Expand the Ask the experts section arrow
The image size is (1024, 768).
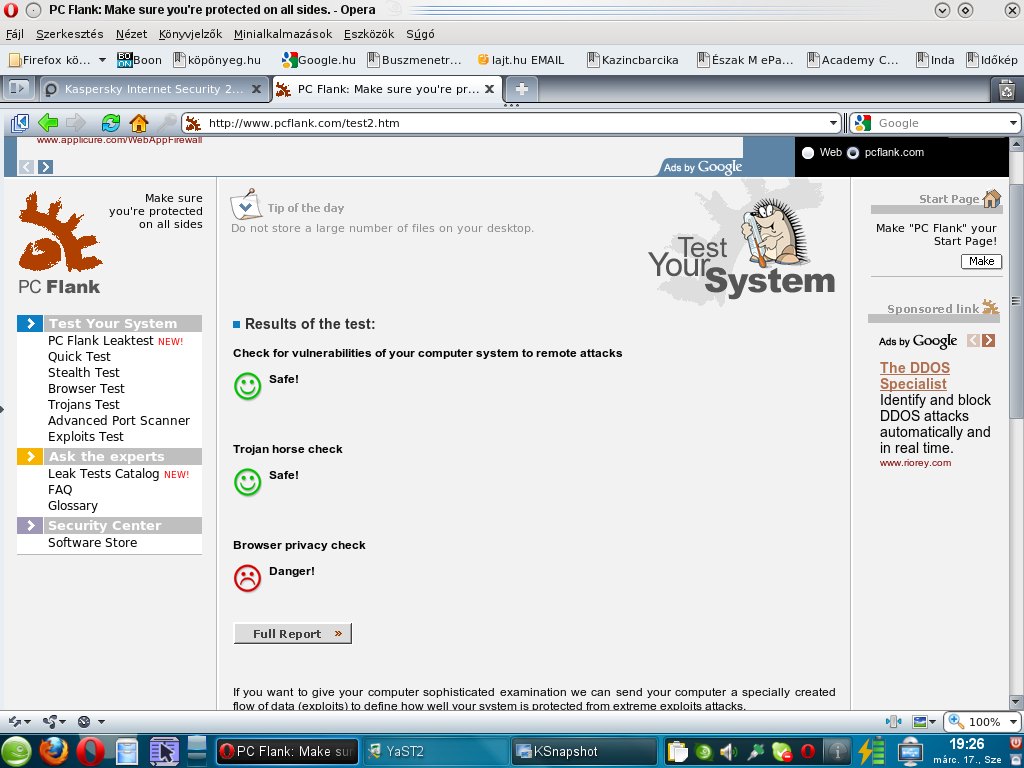tap(30, 456)
